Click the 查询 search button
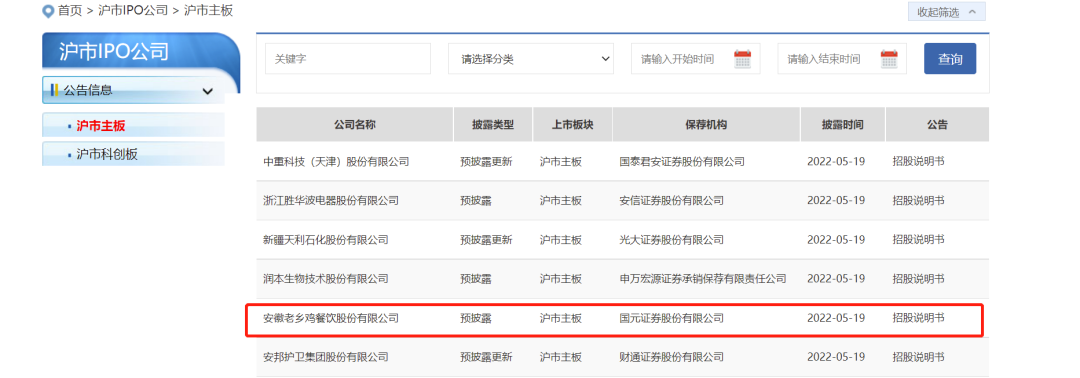1080x378 pixels. pos(950,59)
